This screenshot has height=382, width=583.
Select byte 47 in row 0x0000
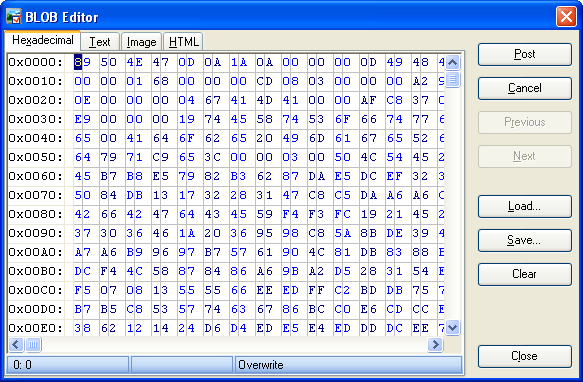click(x=160, y=62)
